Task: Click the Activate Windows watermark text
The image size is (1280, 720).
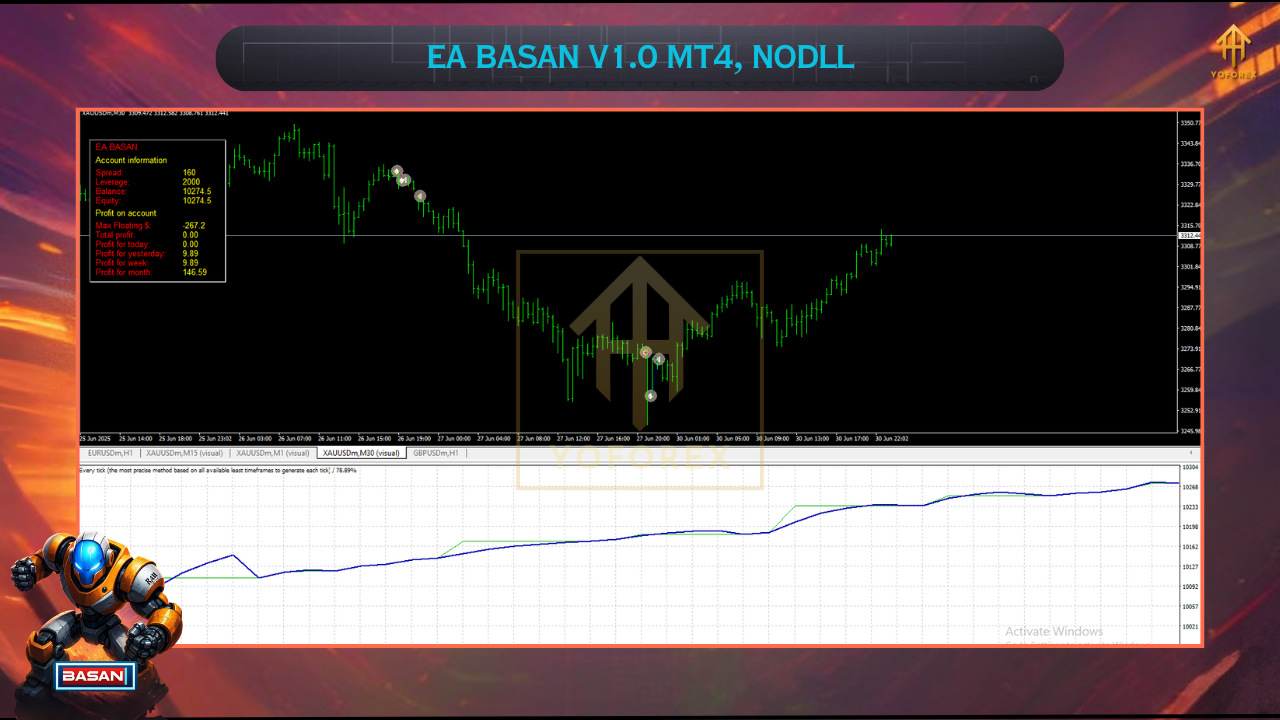Action: [x=1053, y=631]
